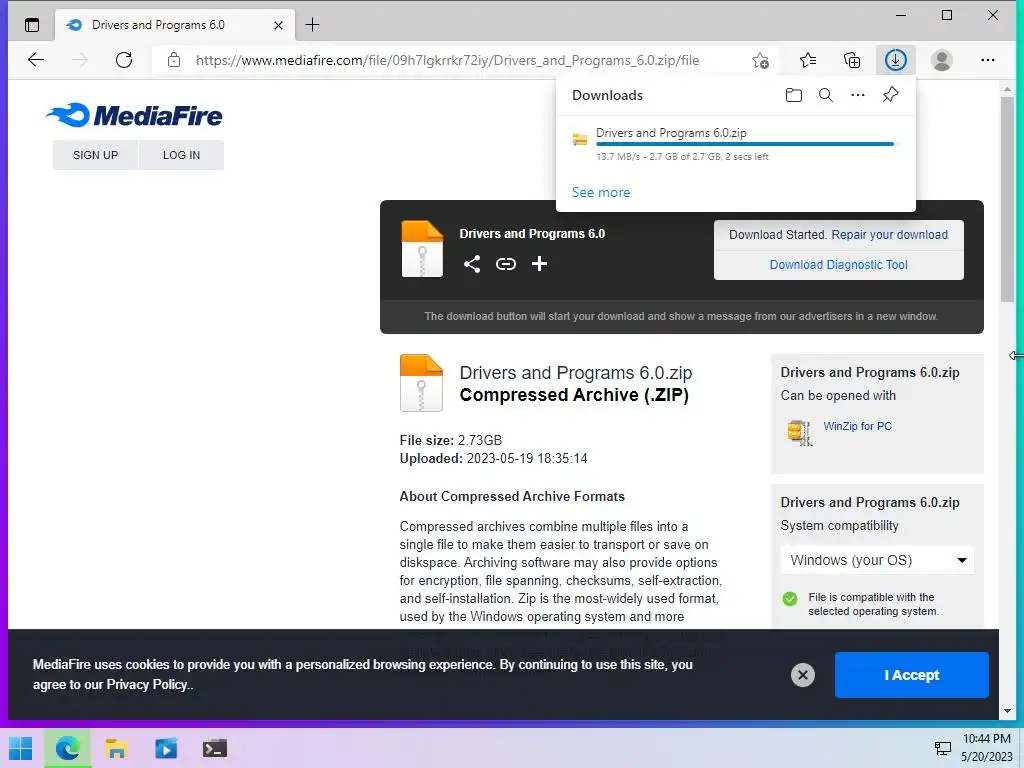
Task: Add this page to favorites
Action: click(x=760, y=60)
